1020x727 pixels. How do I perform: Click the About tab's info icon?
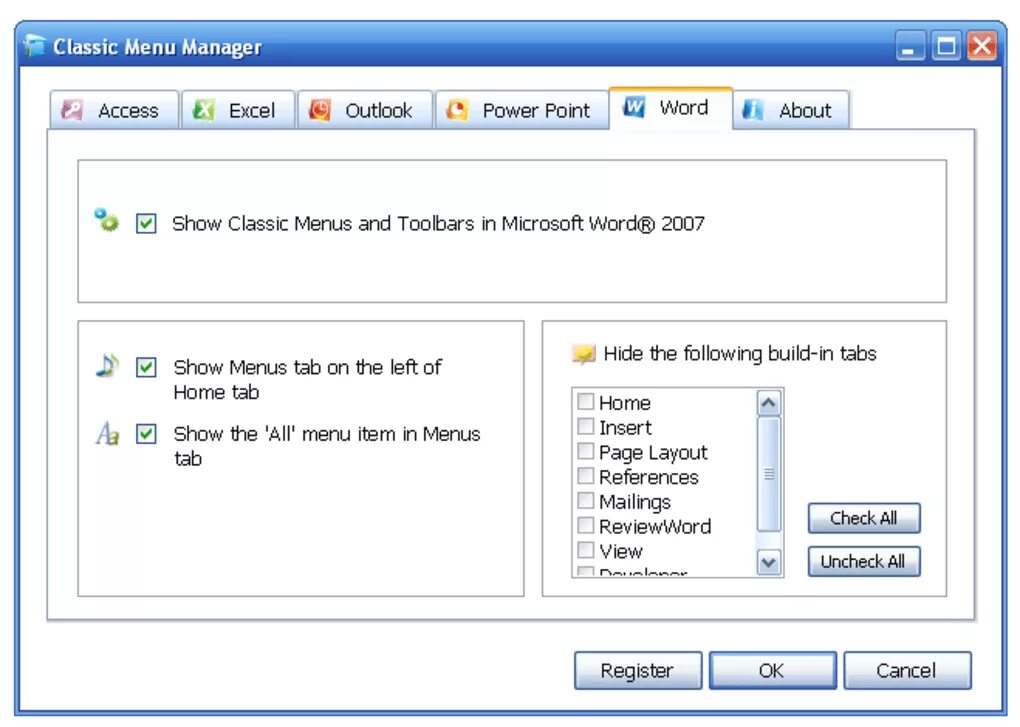click(x=753, y=110)
